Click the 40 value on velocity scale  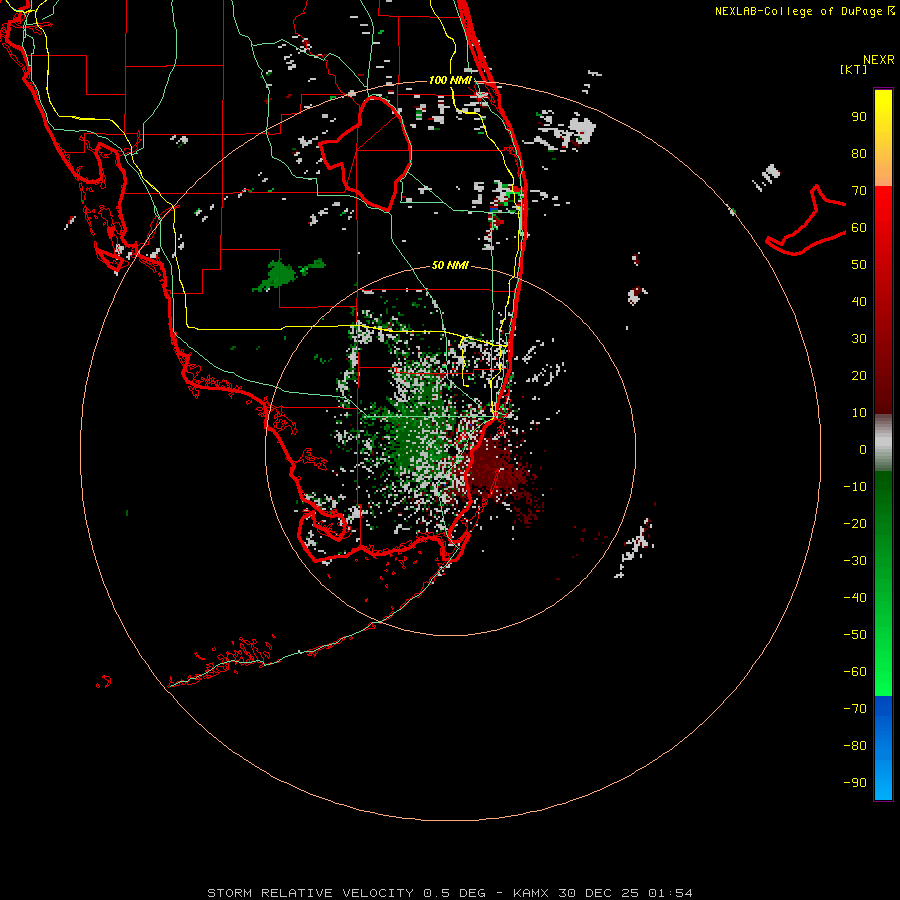(859, 301)
